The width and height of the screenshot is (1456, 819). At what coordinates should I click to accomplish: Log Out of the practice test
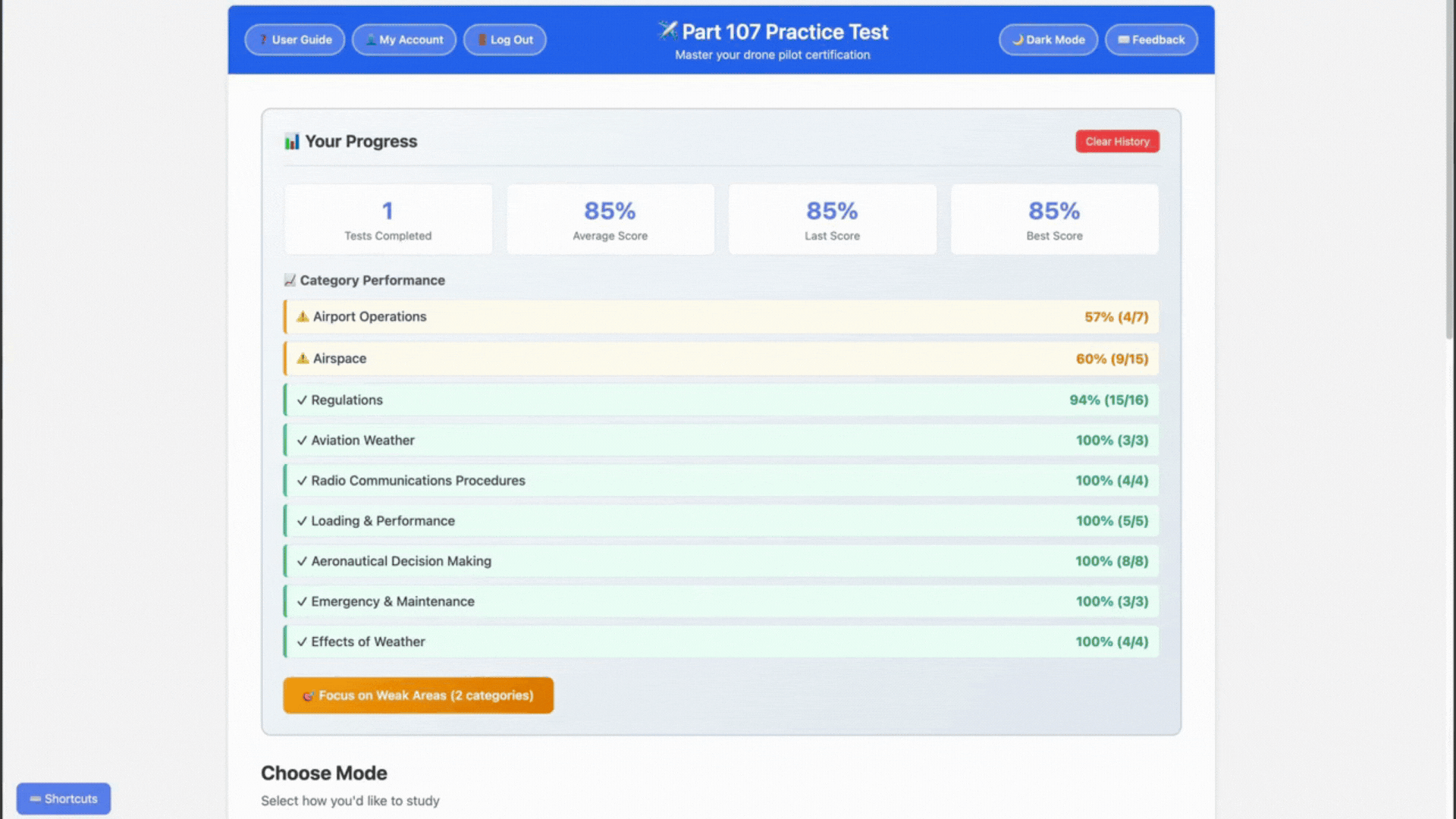click(504, 40)
